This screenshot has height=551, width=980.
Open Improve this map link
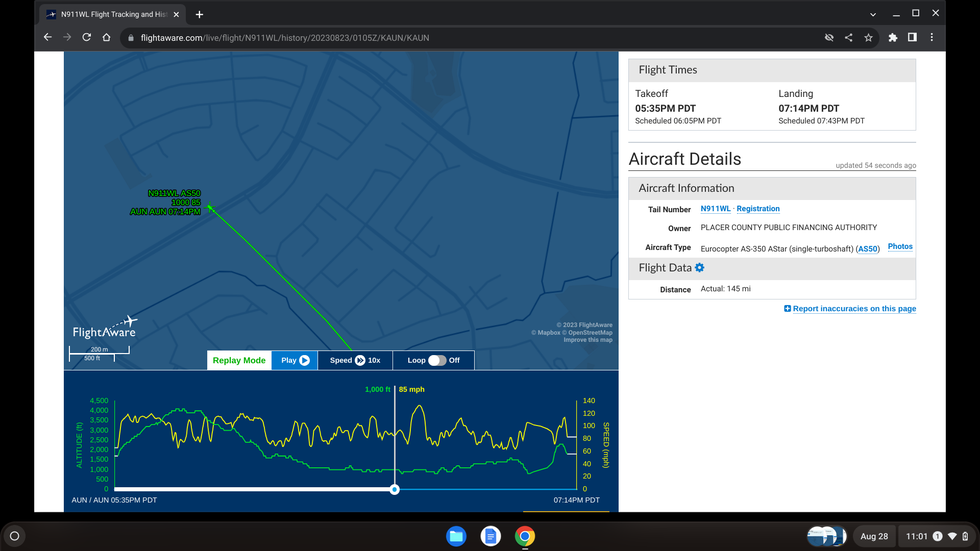[x=588, y=340]
